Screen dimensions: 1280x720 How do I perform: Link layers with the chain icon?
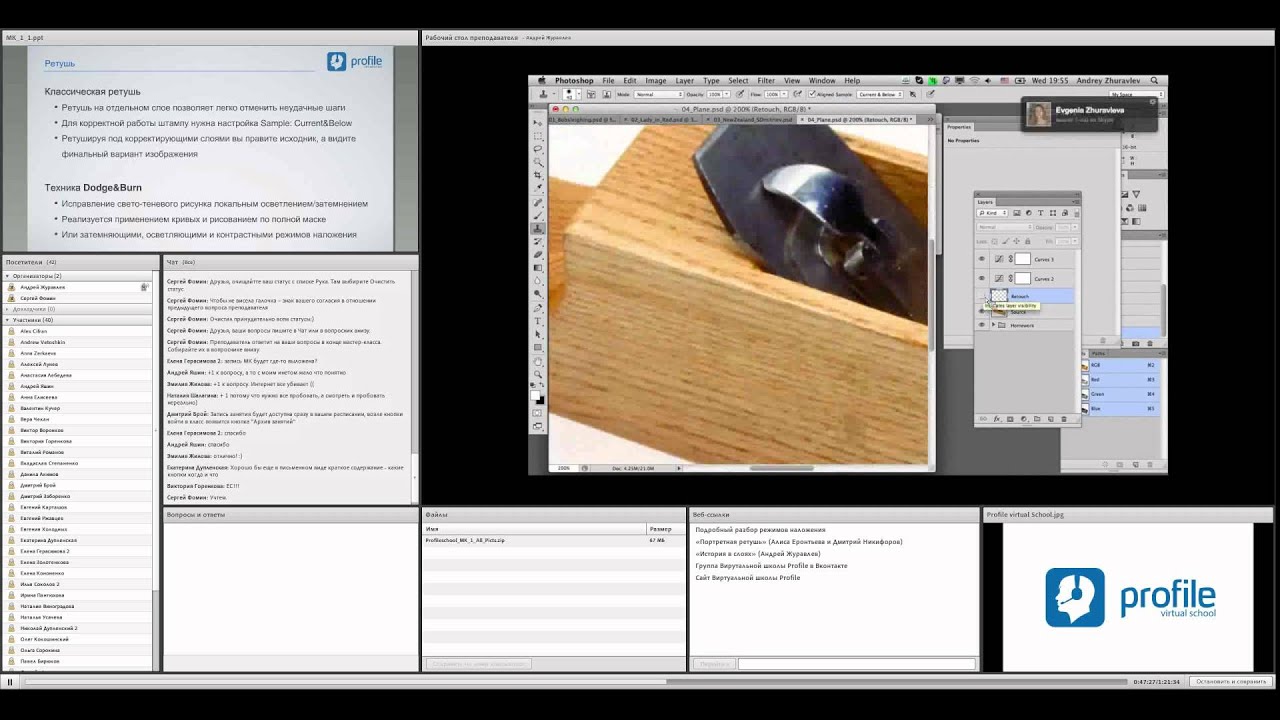[x=984, y=419]
